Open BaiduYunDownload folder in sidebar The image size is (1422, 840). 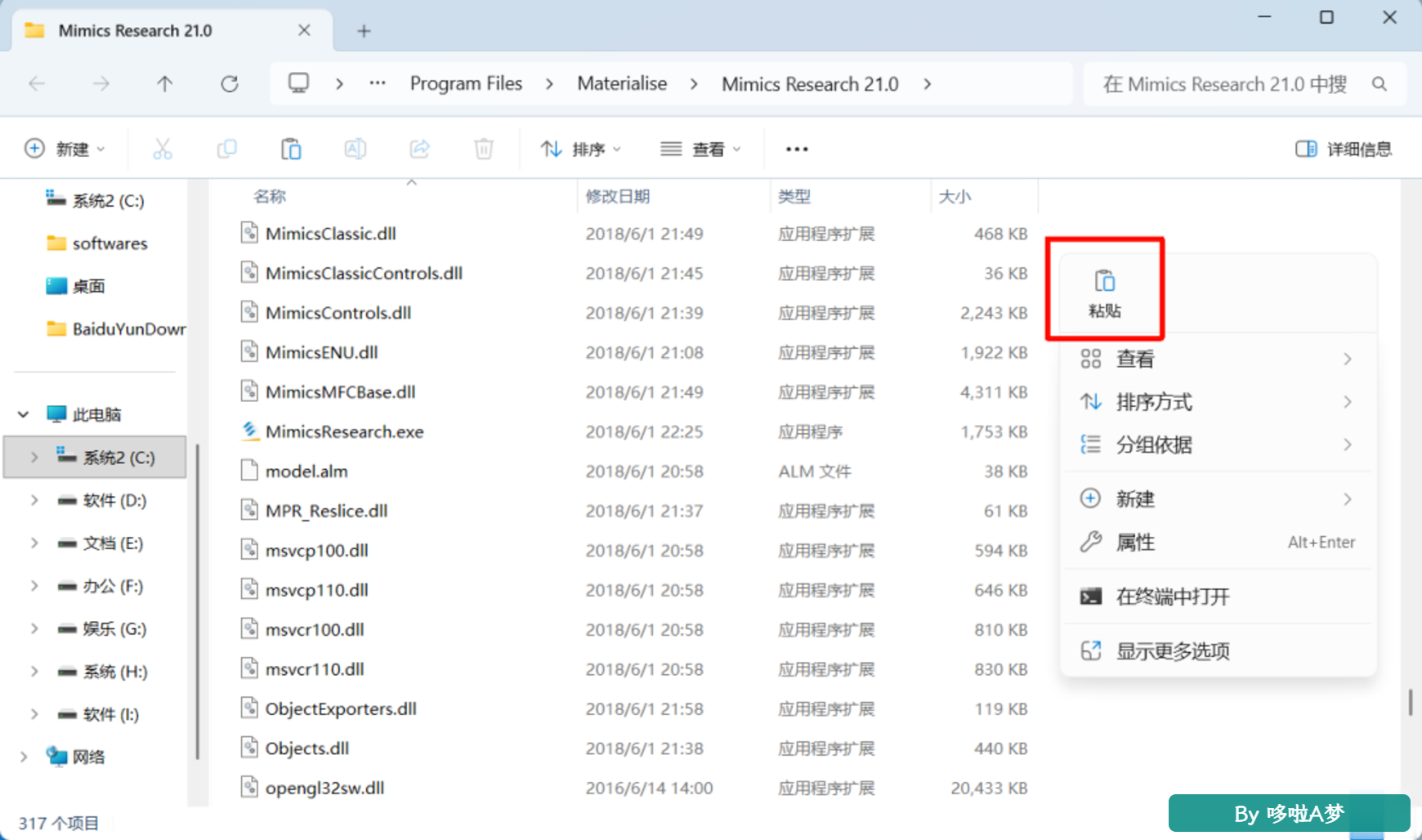click(x=116, y=329)
